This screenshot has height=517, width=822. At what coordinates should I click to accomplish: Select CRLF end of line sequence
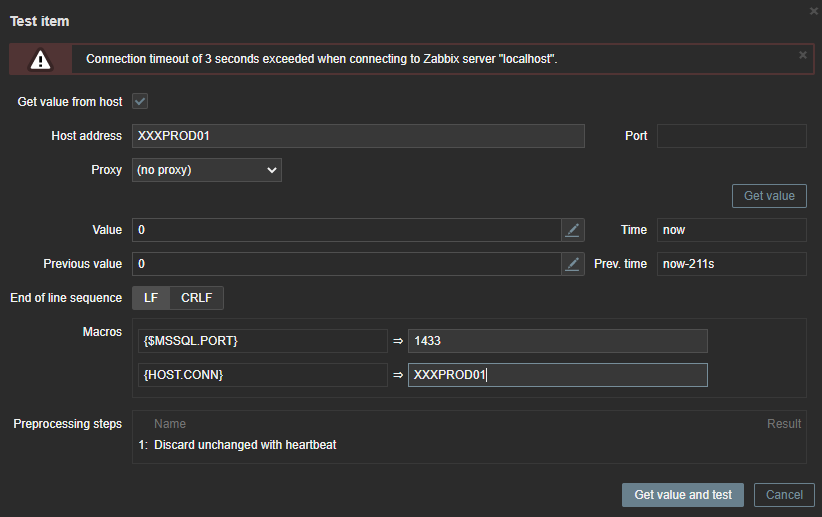coord(197,298)
